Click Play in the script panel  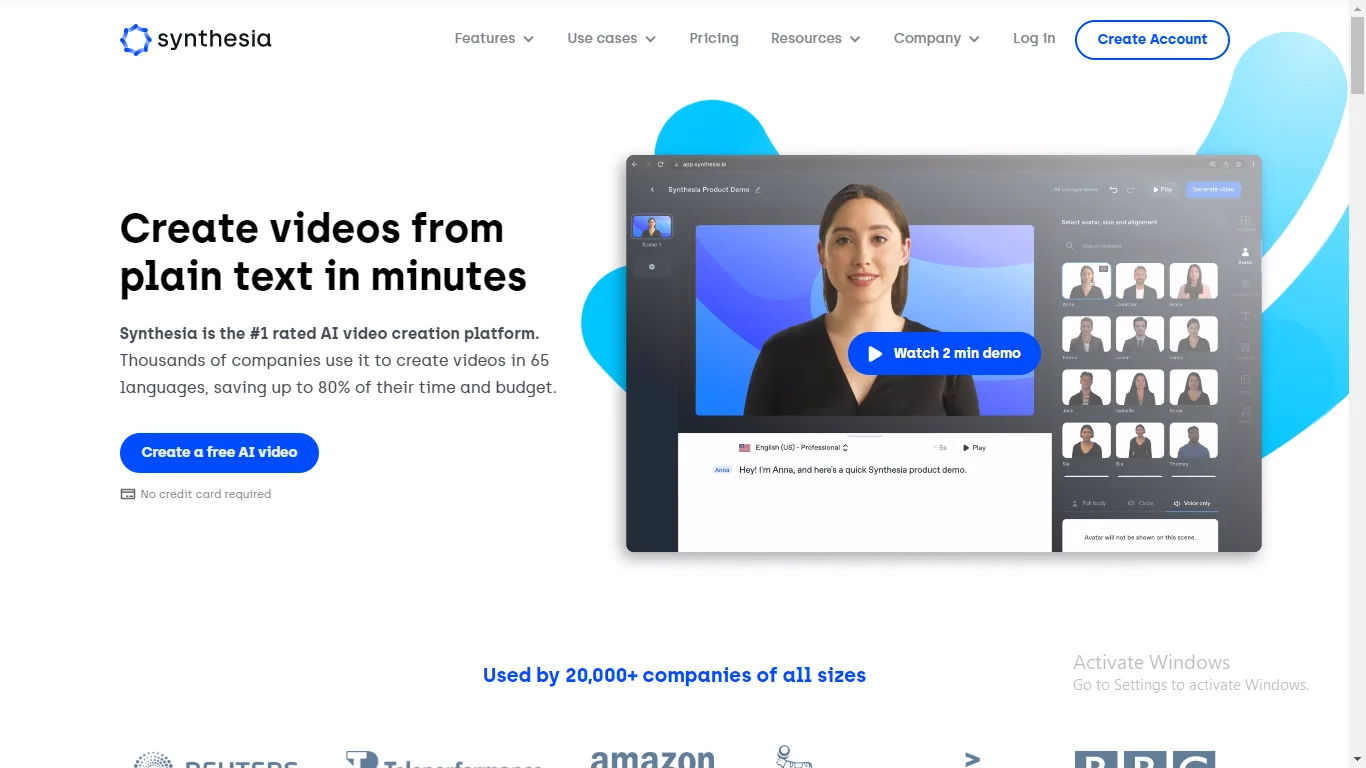(974, 448)
